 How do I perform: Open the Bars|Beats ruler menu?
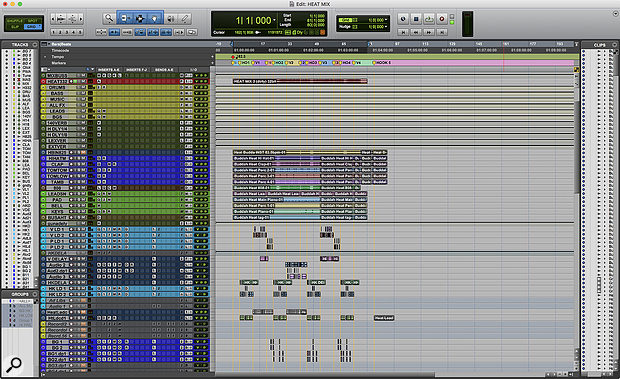pyautogui.click(x=45, y=44)
